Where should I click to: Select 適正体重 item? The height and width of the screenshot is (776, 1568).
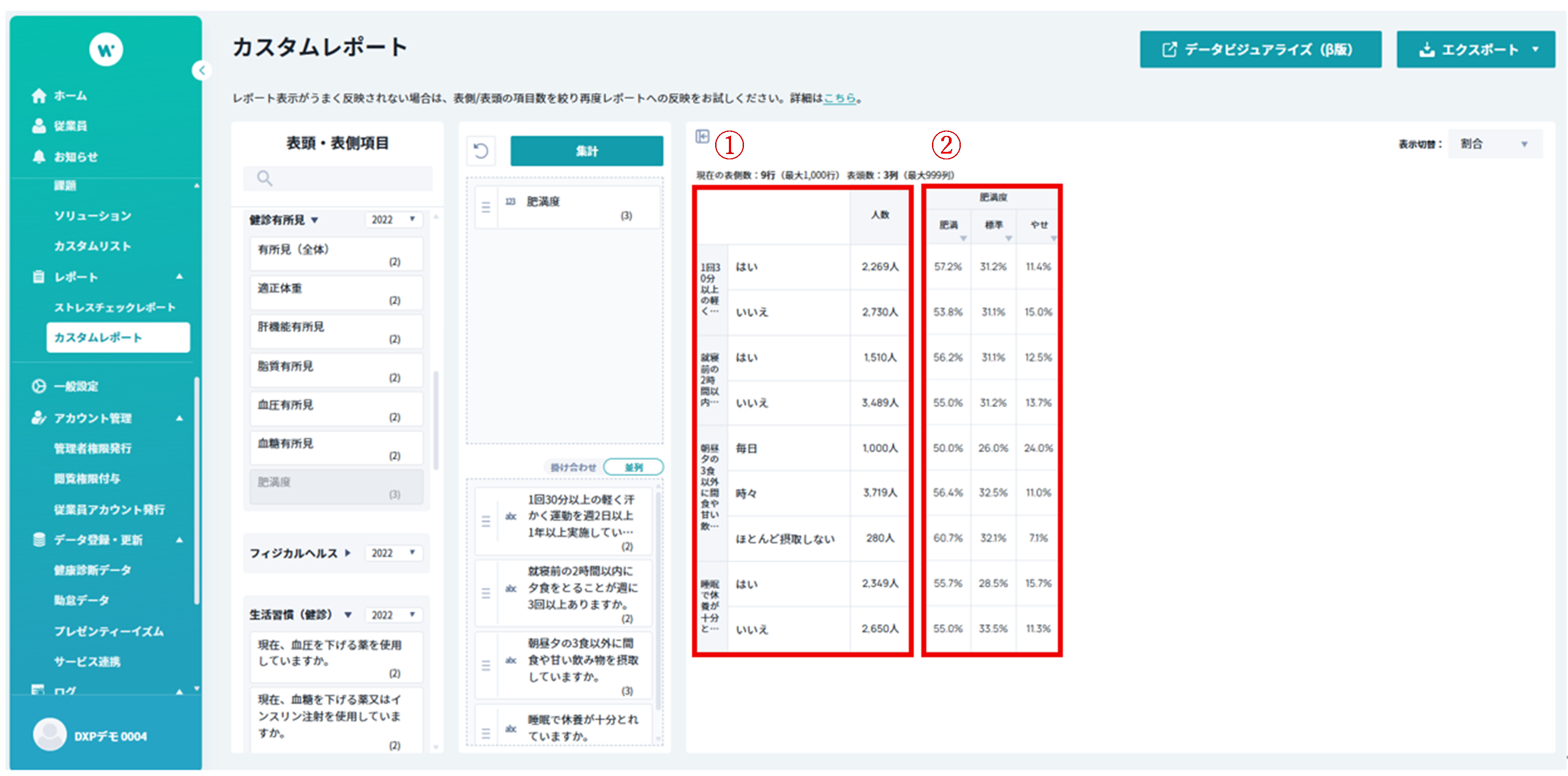pos(336,293)
